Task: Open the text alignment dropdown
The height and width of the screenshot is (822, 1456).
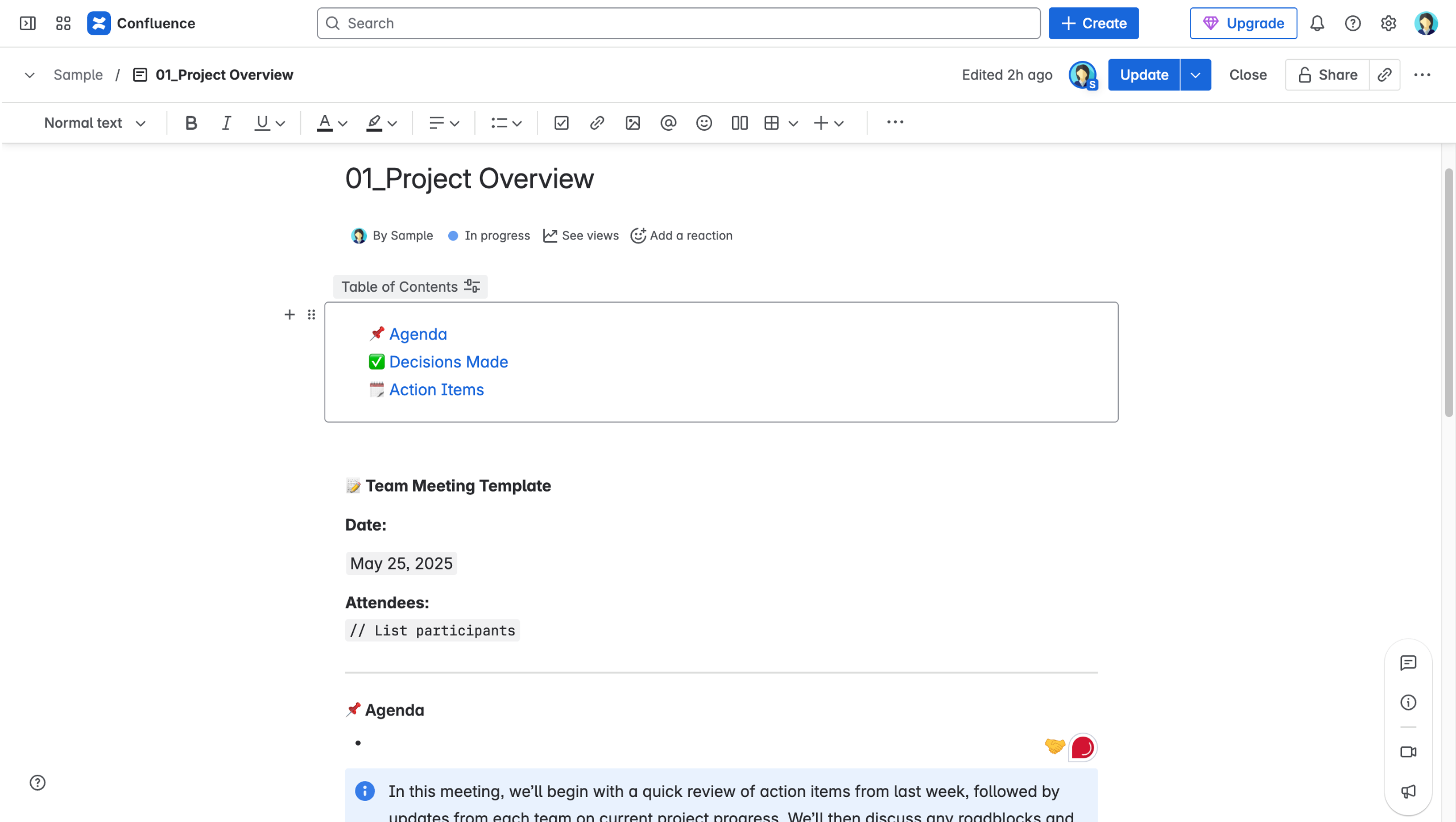Action: 444,123
